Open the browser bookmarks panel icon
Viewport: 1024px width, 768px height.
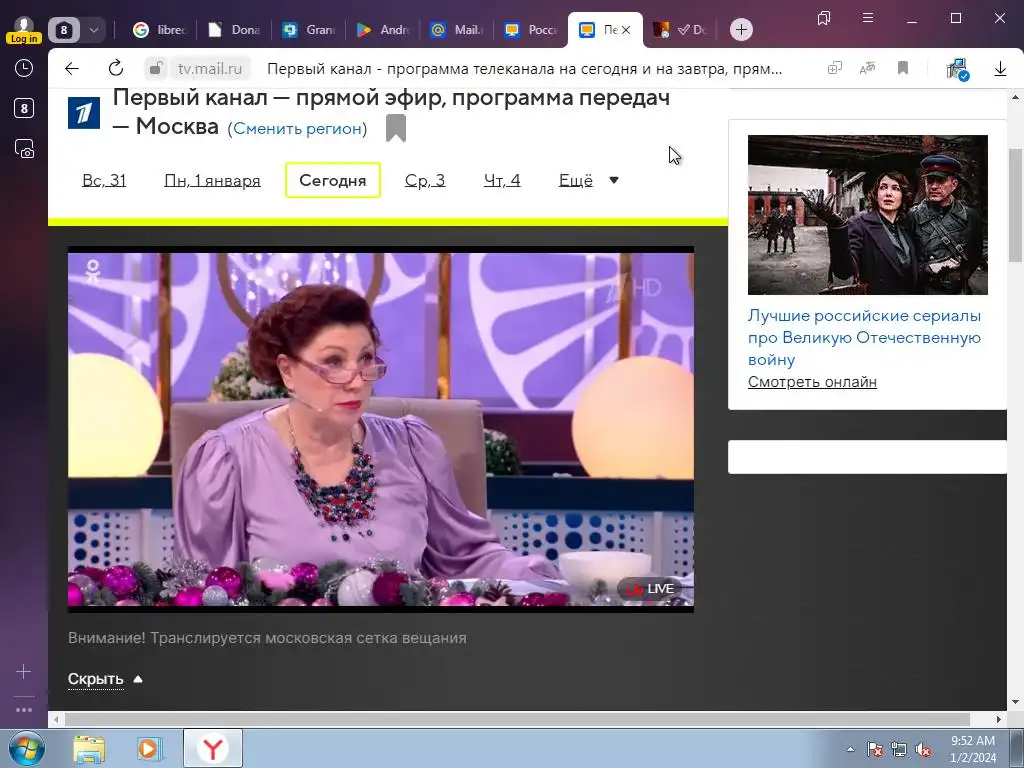coord(824,18)
